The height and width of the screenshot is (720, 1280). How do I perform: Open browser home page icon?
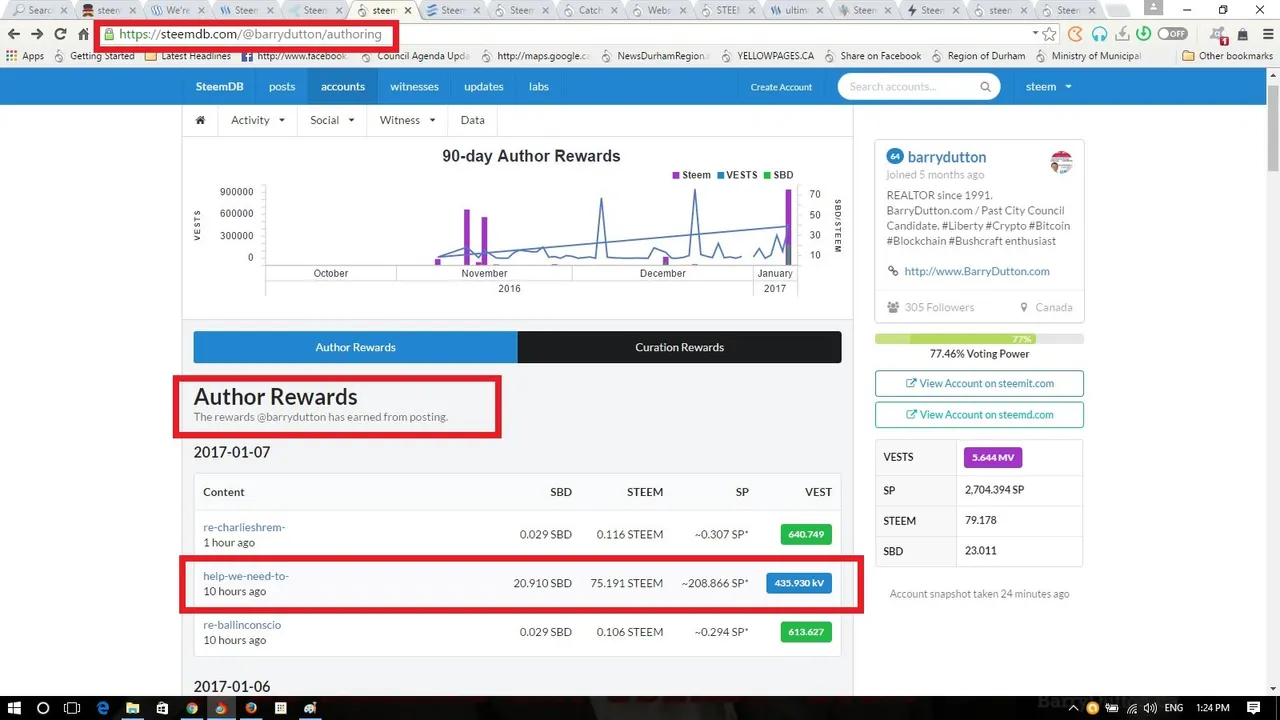pos(84,34)
